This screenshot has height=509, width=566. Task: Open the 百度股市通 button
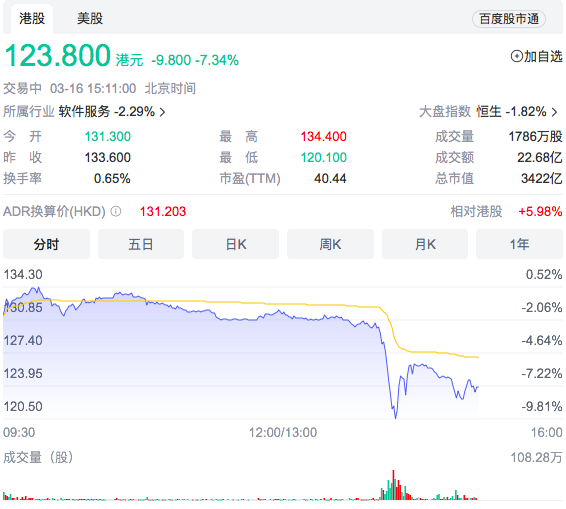(509, 19)
